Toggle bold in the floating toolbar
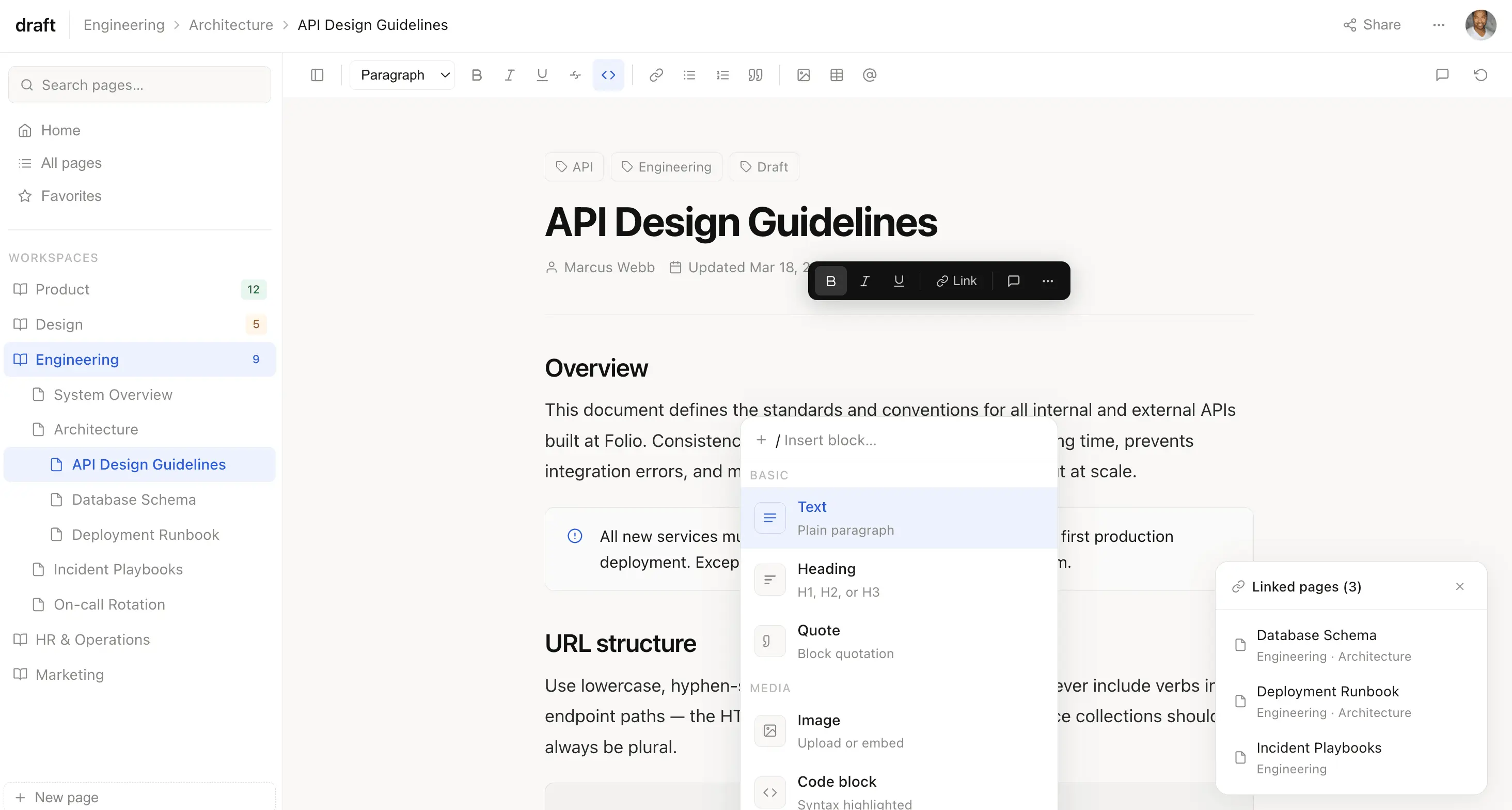Image resolution: width=1512 pixels, height=810 pixels. tap(830, 281)
